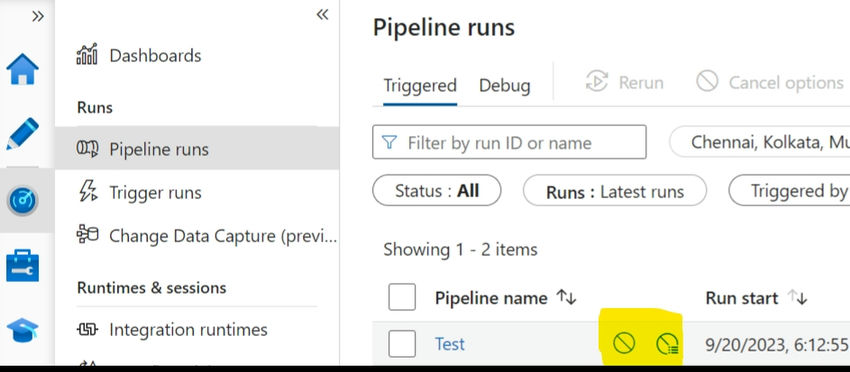The height and width of the screenshot is (372, 850).
Task: Click cancel icon on Test row
Action: pos(623,343)
